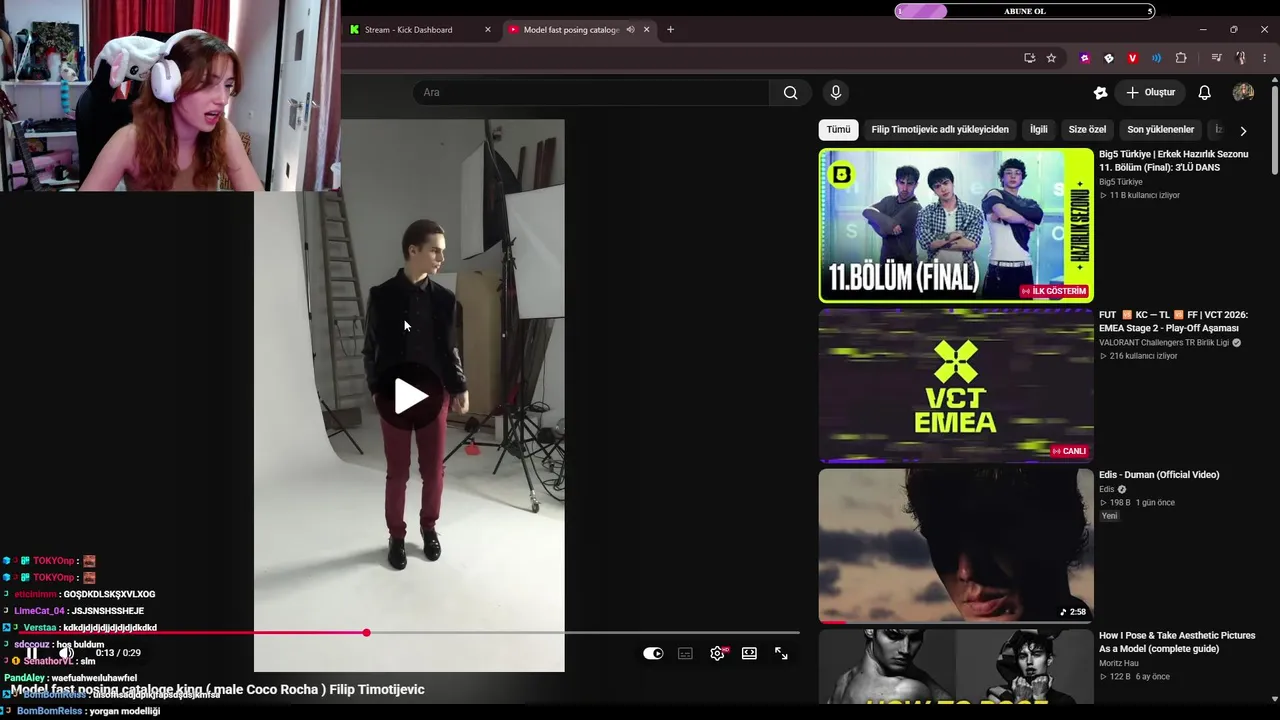Select the Tümü filter chip

[838, 130]
